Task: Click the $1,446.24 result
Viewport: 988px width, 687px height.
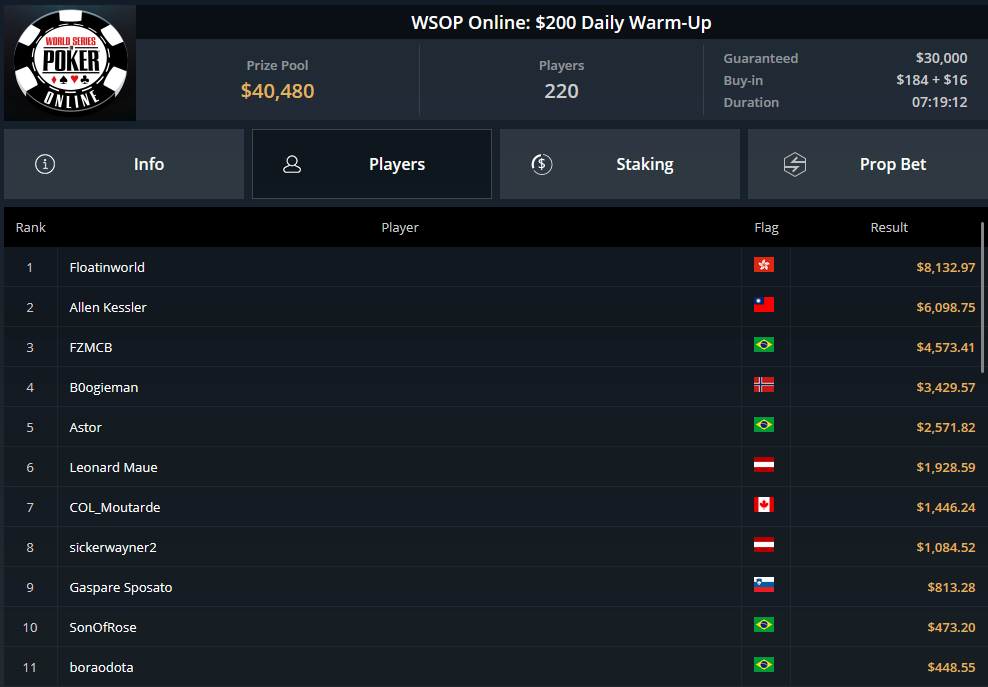Action: tap(946, 508)
